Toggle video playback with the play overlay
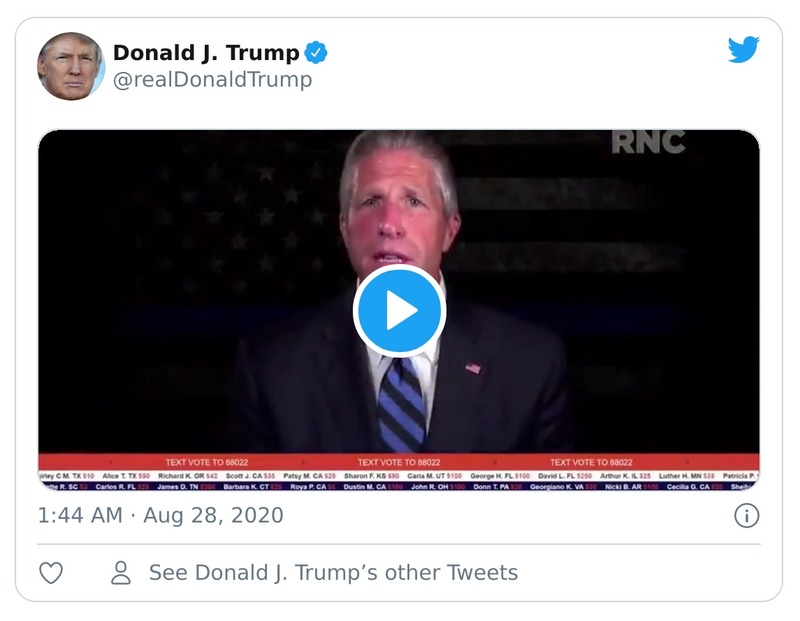Viewport: 800px width, 621px height. pos(400,311)
